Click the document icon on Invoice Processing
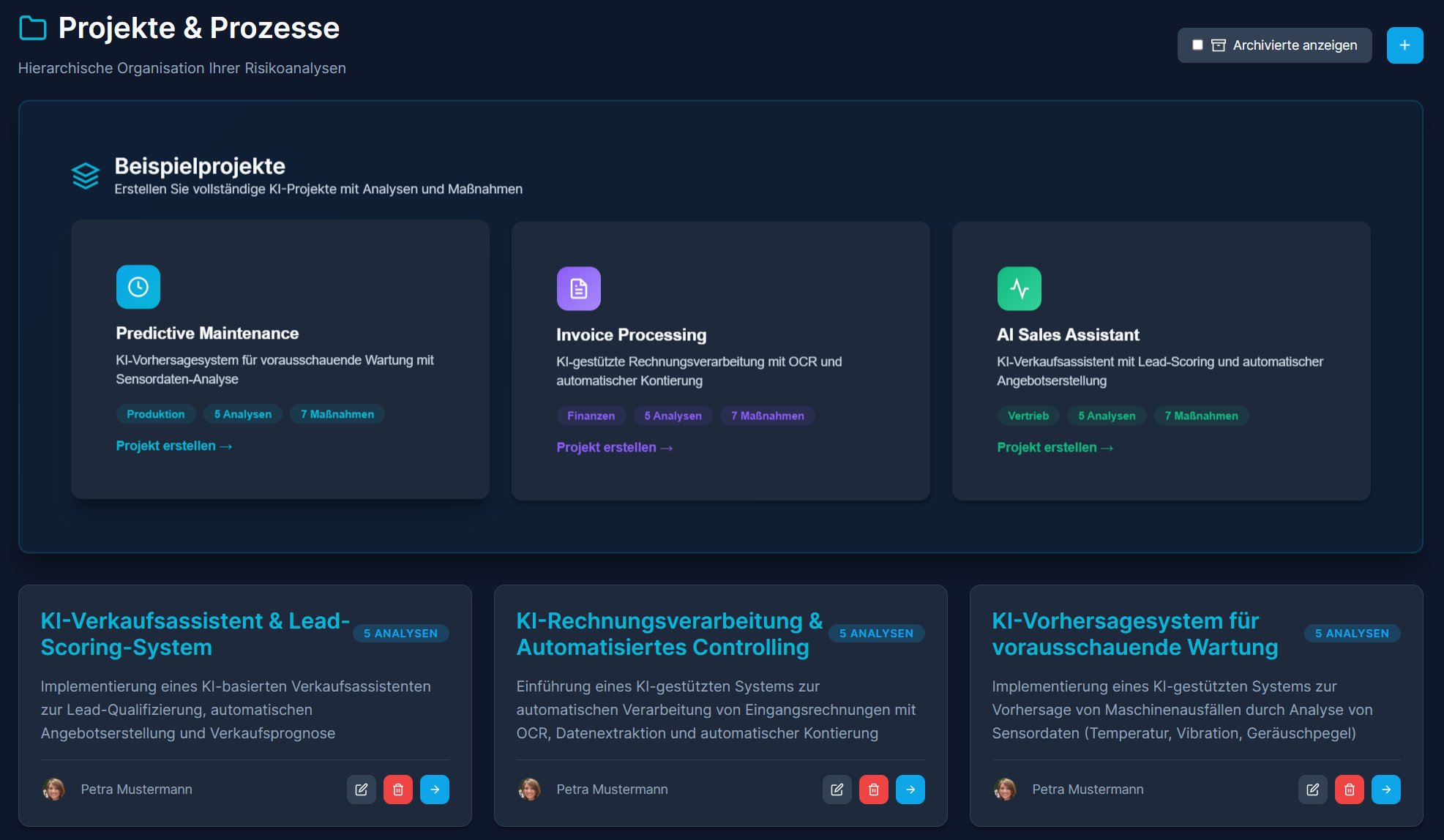The image size is (1444, 840). (x=578, y=288)
